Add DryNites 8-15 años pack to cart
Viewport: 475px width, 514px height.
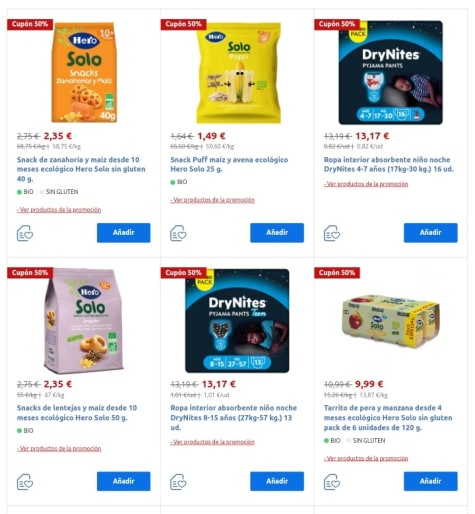(x=277, y=481)
